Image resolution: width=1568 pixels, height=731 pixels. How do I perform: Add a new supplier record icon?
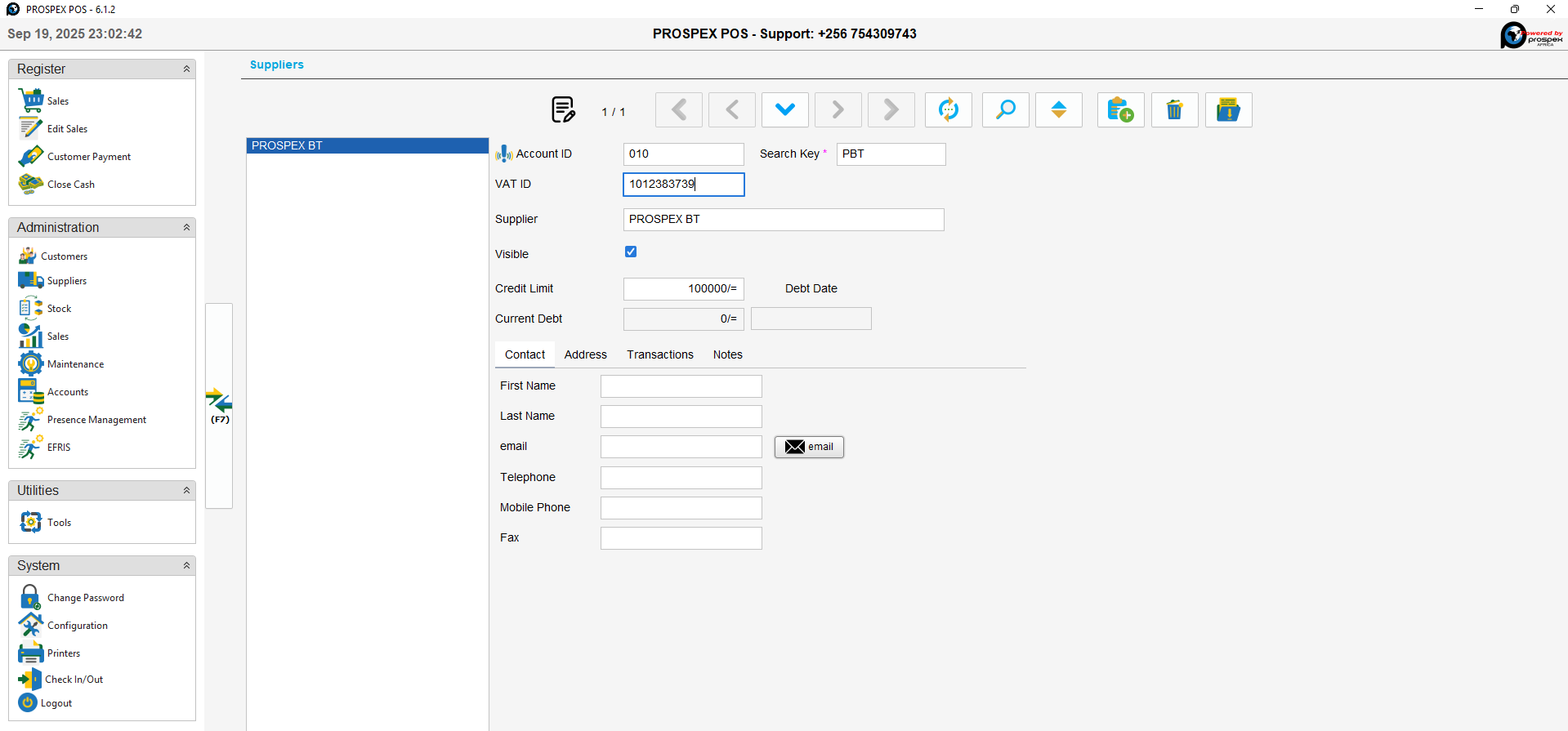1119,110
